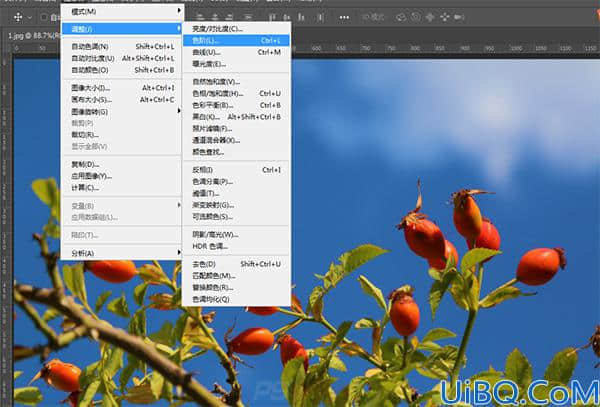Choose 自然饱和度(V) adjustment
Image resolution: width=600 pixels, height=407 pixels.
[x=236, y=81]
